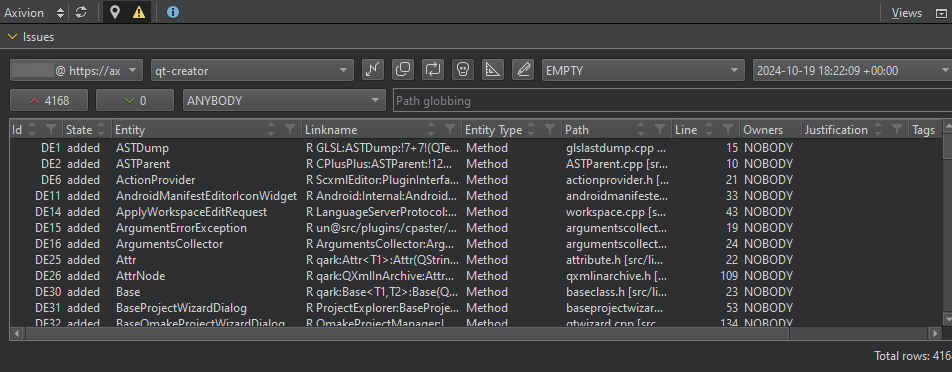Click filter icon in Path column
This screenshot has height=372, width=952.
pos(660,129)
